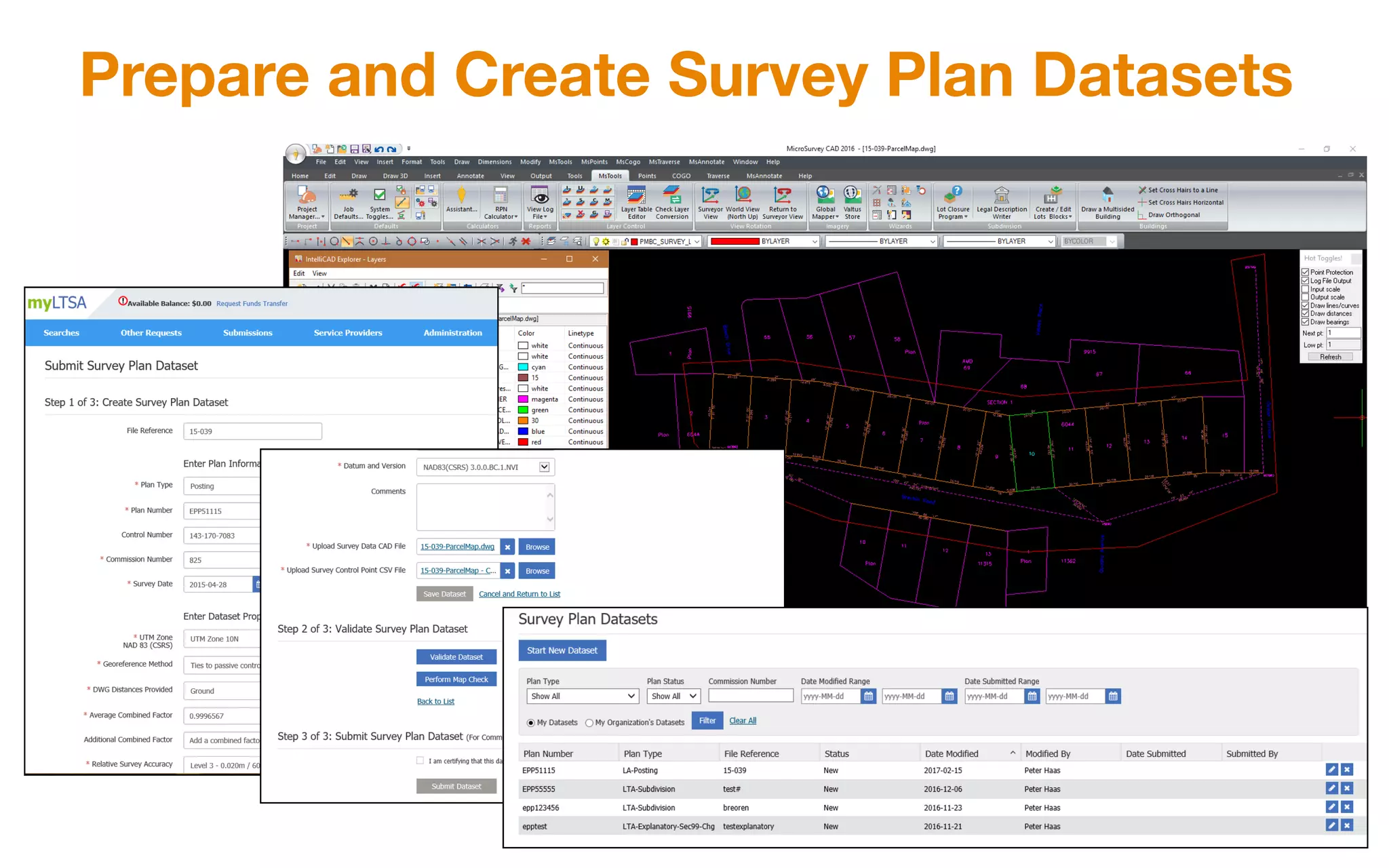The height and width of the screenshot is (868, 1389).
Task: Check the certification checkbox in Step 3
Action: pyautogui.click(x=420, y=761)
